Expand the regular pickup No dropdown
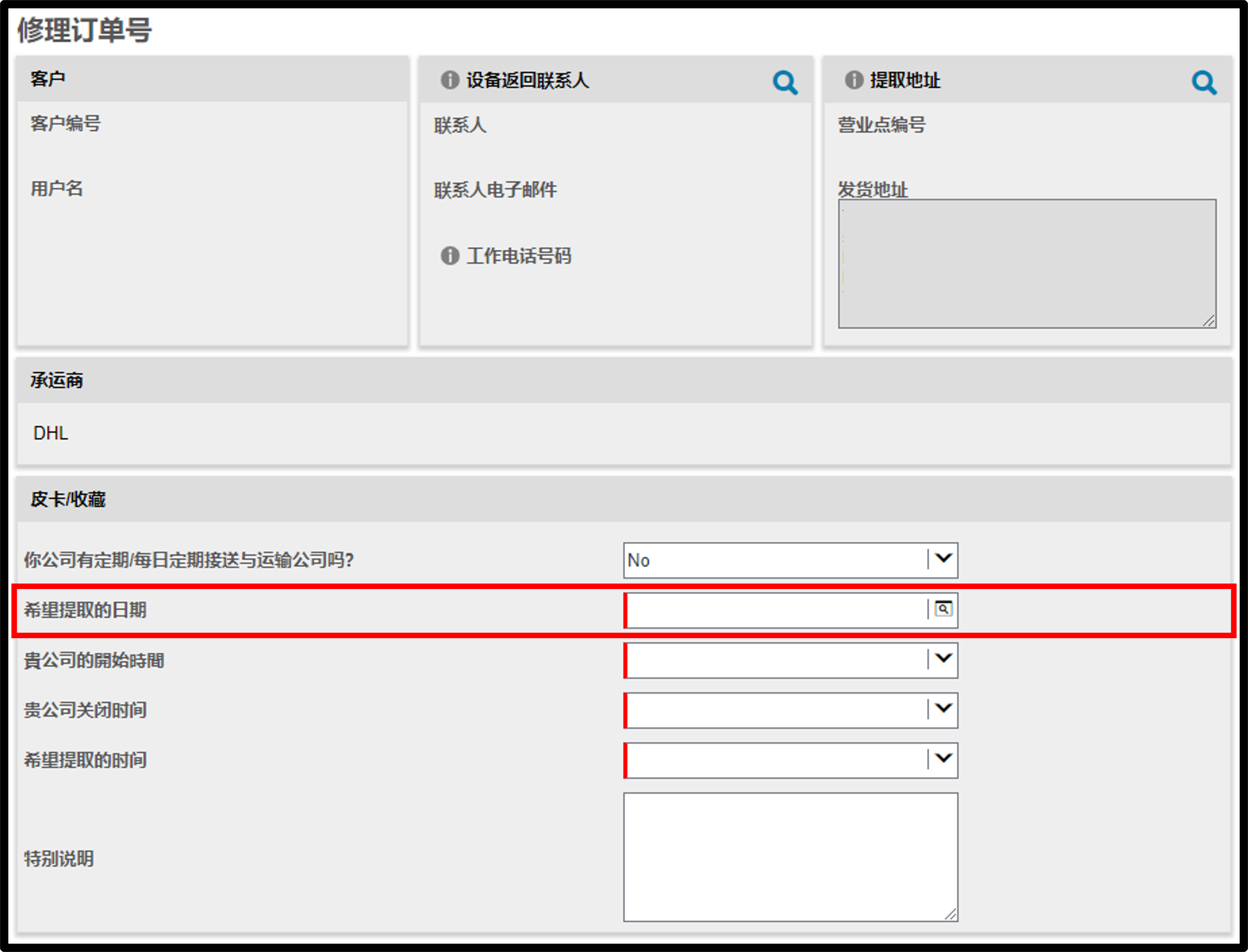Image resolution: width=1248 pixels, height=952 pixels. pos(943,559)
